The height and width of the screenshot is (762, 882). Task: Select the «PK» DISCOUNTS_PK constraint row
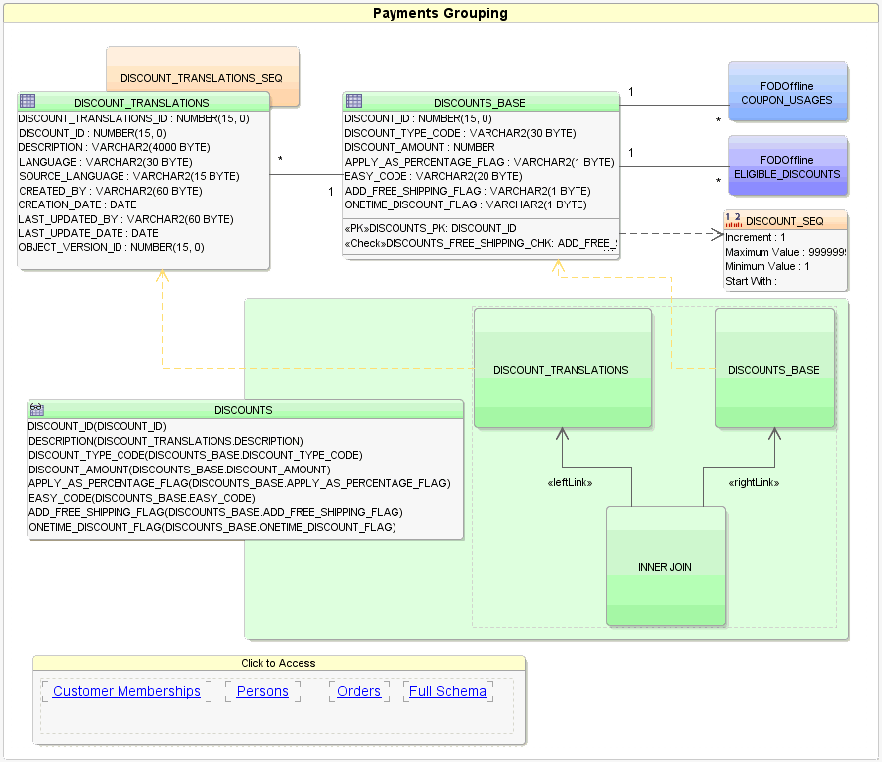pyautogui.click(x=430, y=226)
